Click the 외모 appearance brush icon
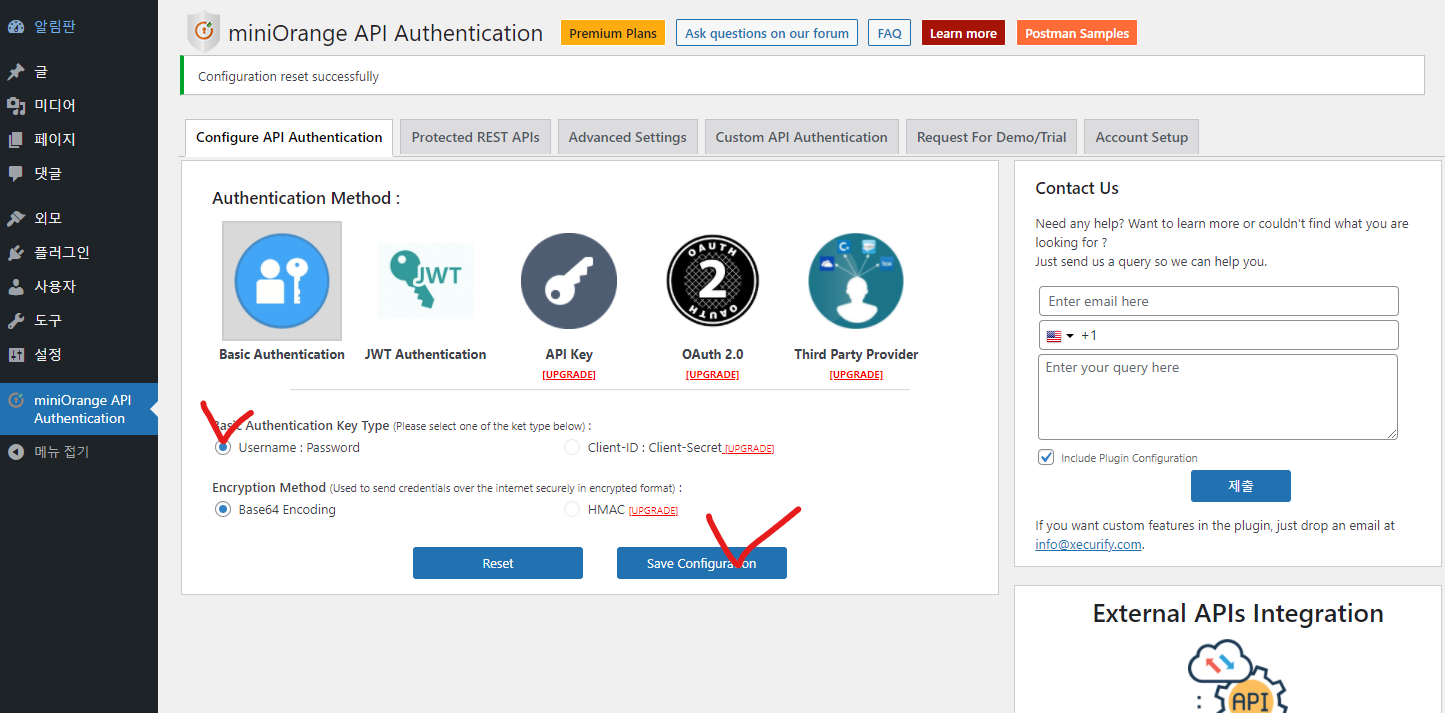 pos(16,218)
